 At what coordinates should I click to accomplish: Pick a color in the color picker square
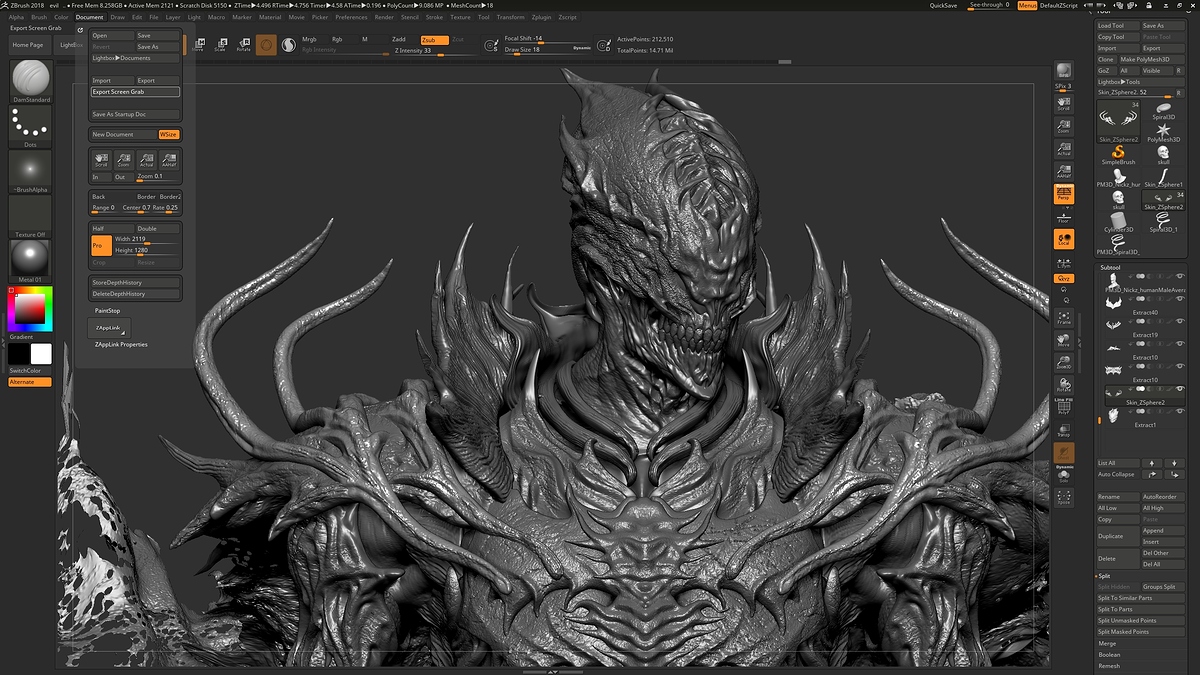tap(30, 309)
